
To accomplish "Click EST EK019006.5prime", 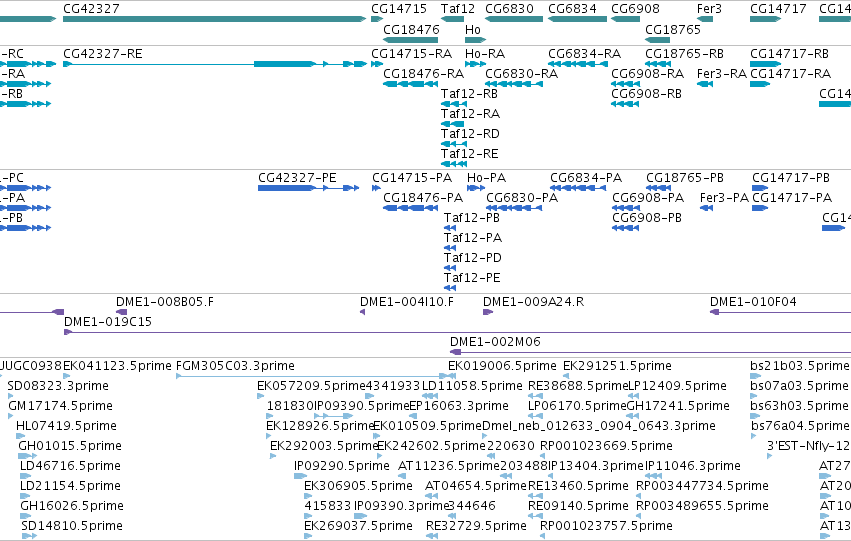I will (502, 366).
